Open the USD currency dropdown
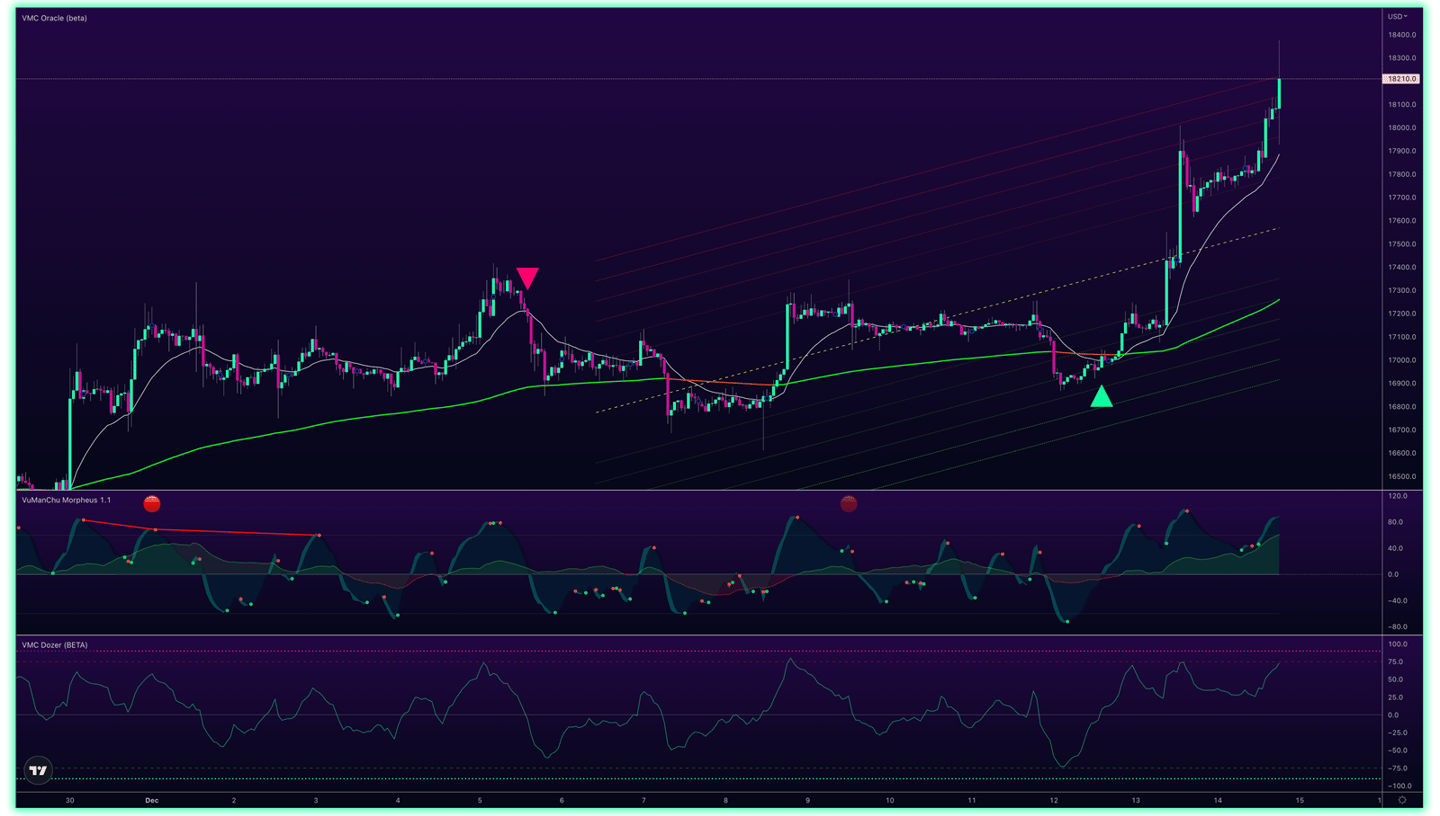Image resolution: width=1440 pixels, height=816 pixels. (1397, 16)
